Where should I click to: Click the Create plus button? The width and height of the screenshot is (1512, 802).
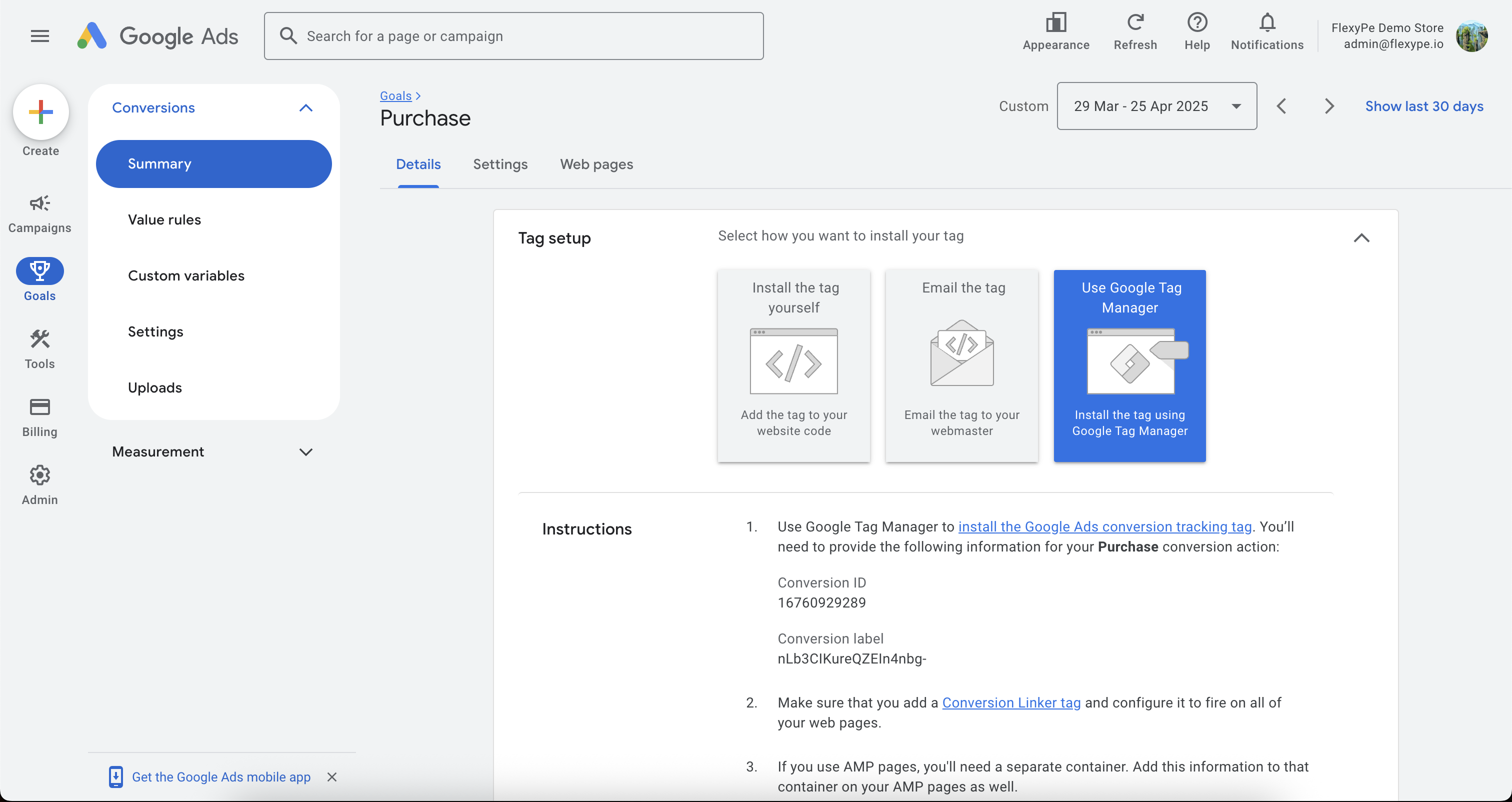click(40, 112)
